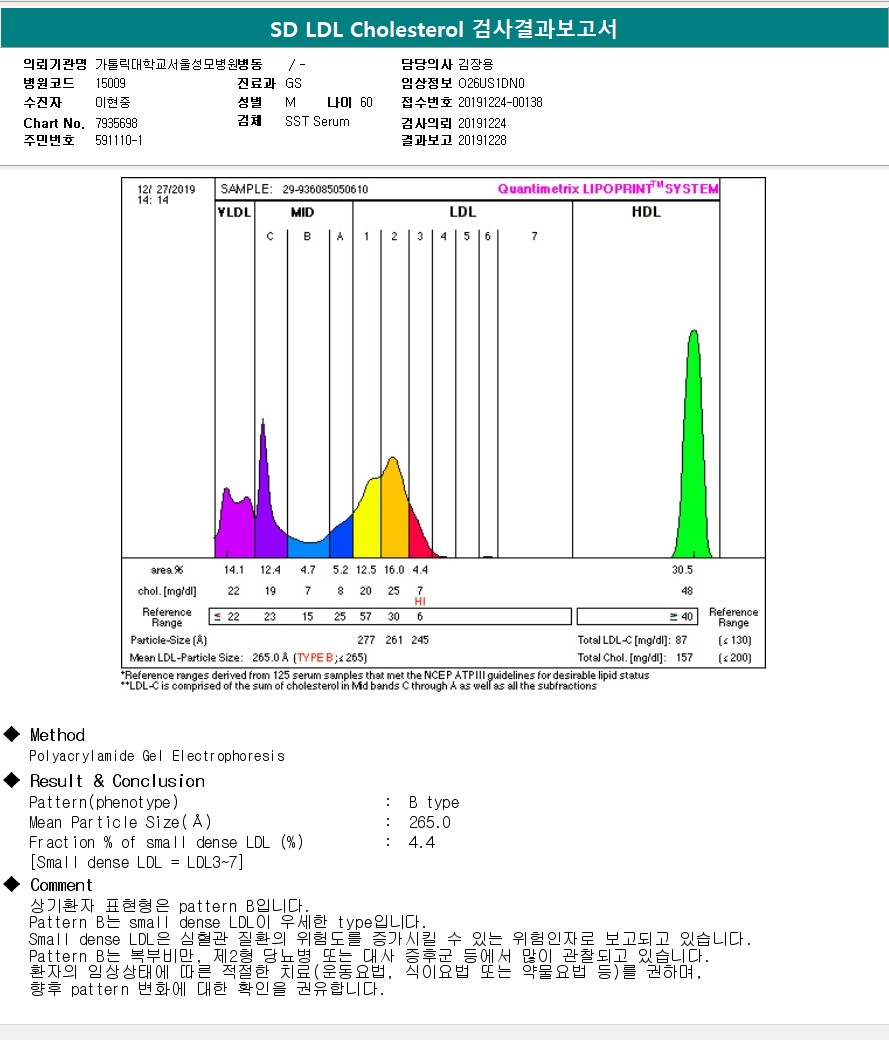The width and height of the screenshot is (889, 1040).
Task: Select the 'Mean LDL-Particle Size:' label in chart
Action: pyautogui.click(x=186, y=658)
